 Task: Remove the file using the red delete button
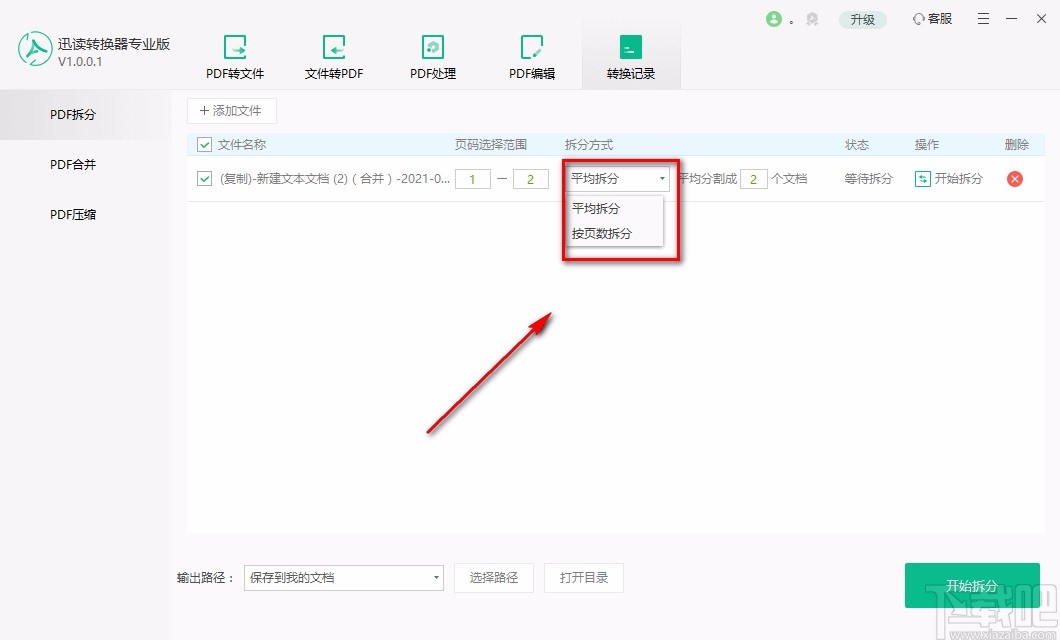click(1016, 179)
